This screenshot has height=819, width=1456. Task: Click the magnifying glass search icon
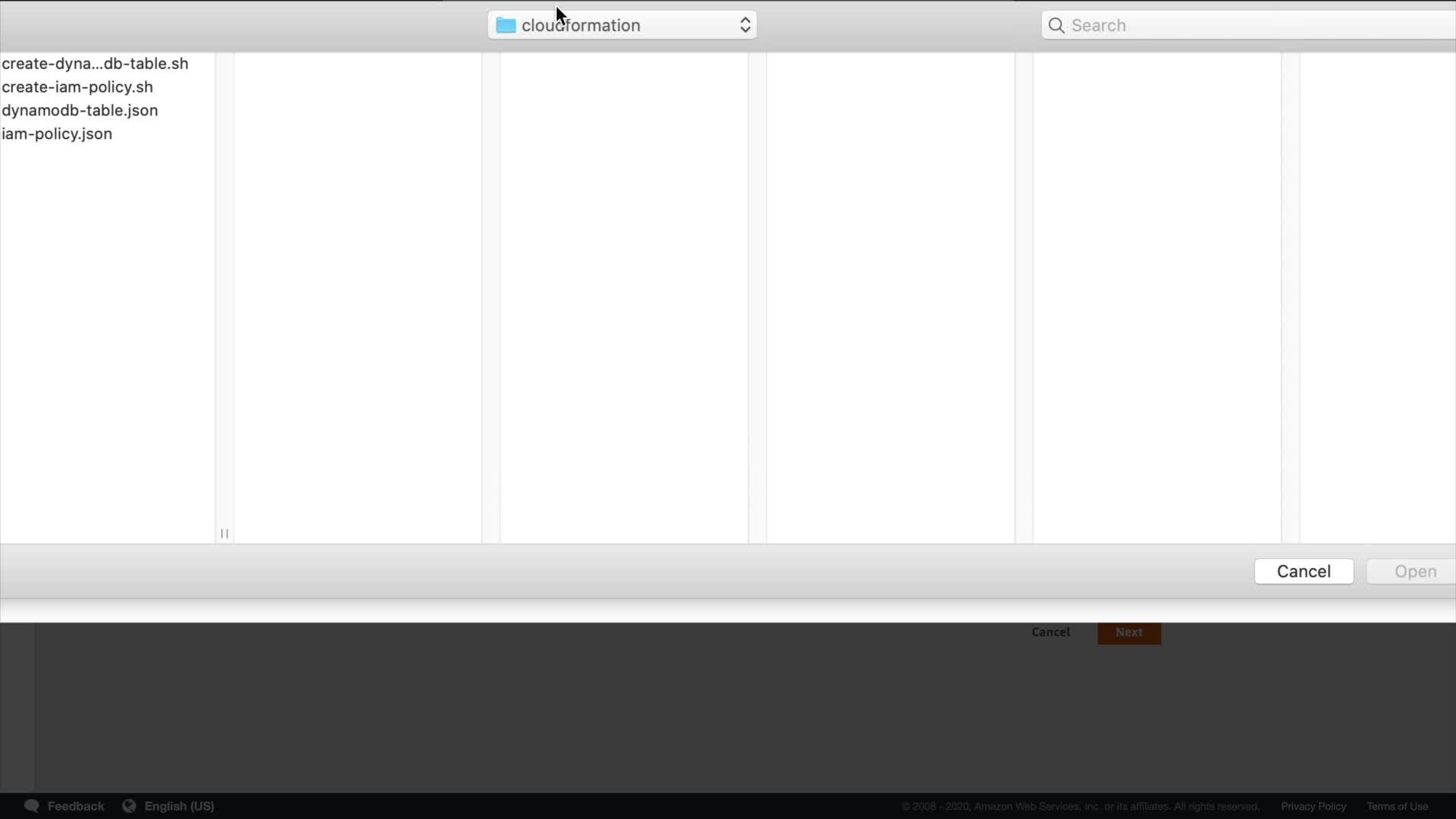(x=1056, y=25)
